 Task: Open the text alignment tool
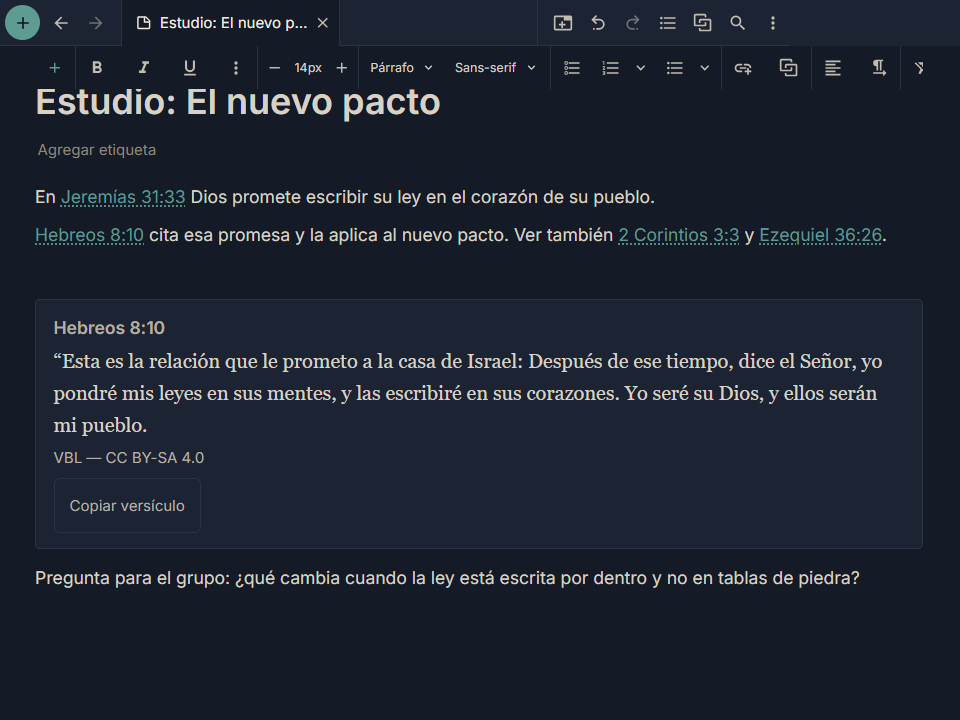[x=833, y=68]
